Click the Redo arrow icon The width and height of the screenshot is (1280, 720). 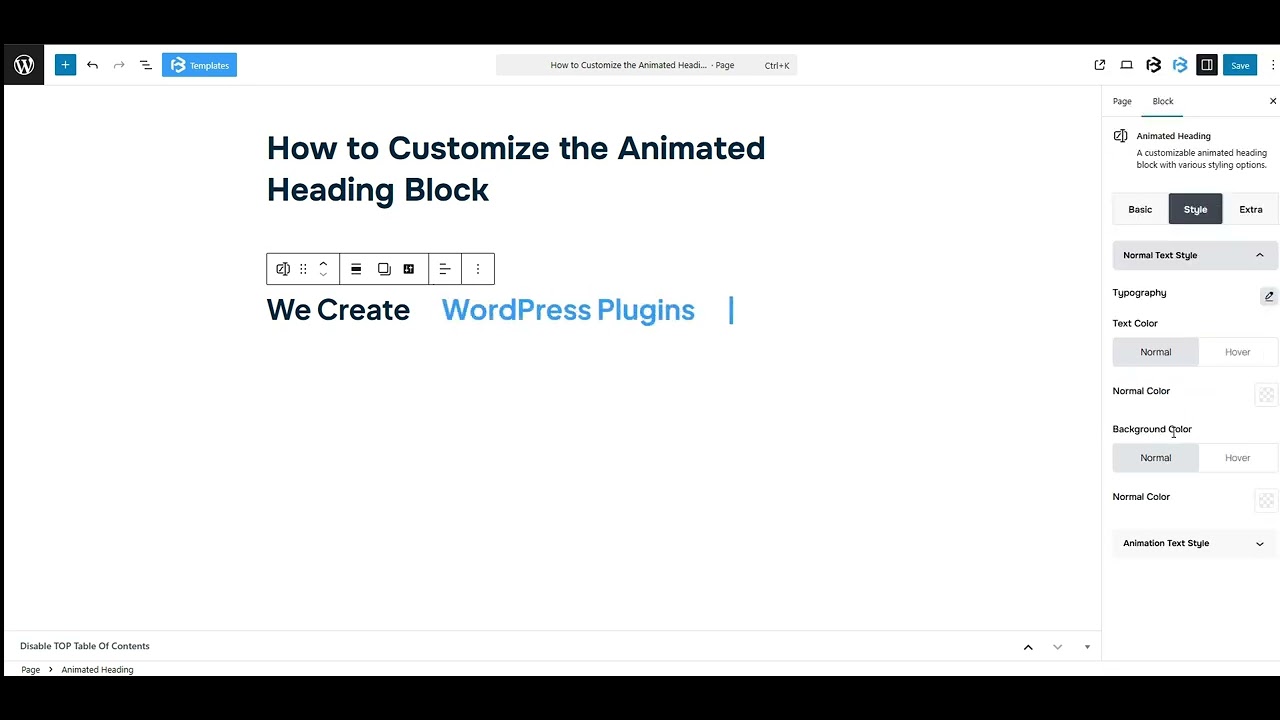pos(118,65)
